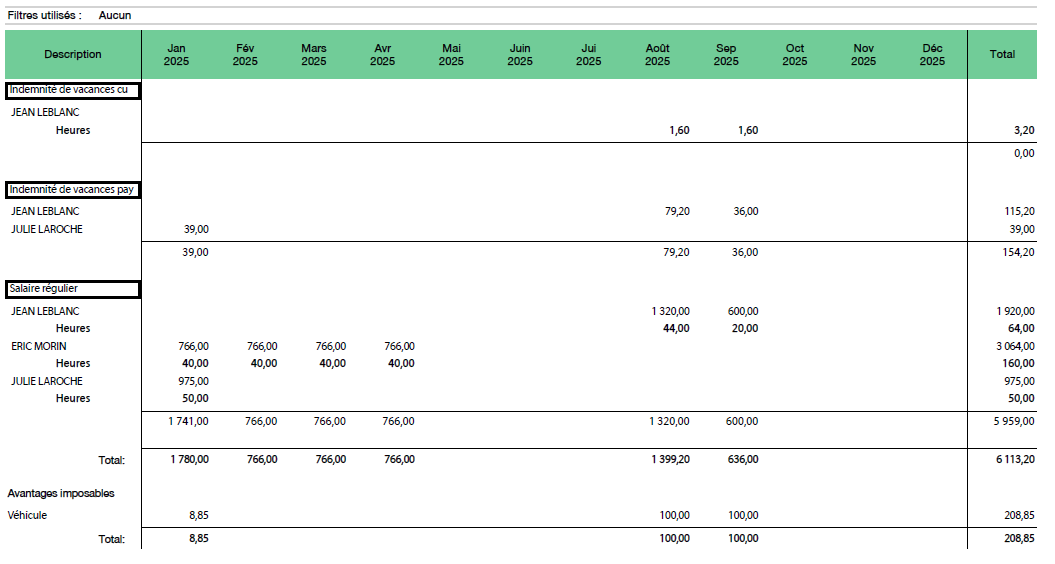Click the 3 064,00 total for Eric Morin

[x=1015, y=346]
